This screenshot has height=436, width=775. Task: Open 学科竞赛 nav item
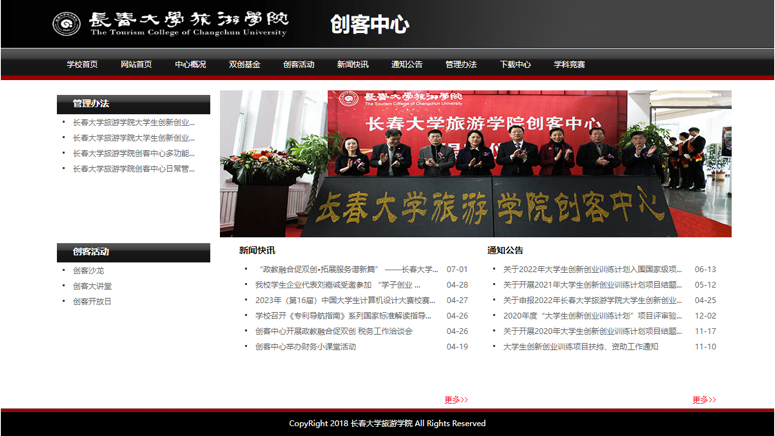click(x=569, y=64)
